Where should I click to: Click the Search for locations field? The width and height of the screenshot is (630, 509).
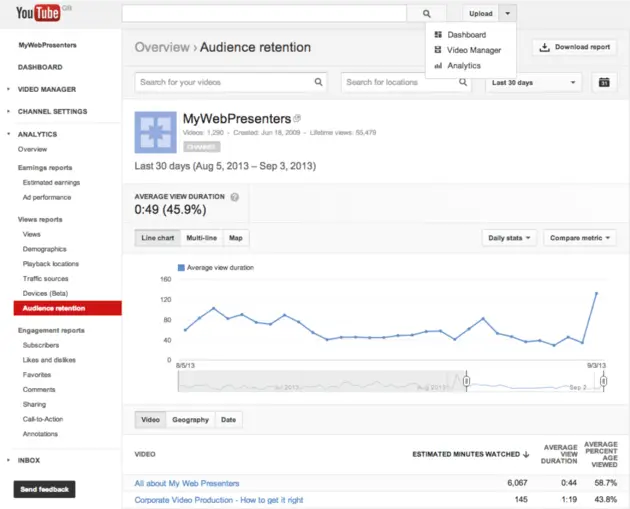coord(406,82)
